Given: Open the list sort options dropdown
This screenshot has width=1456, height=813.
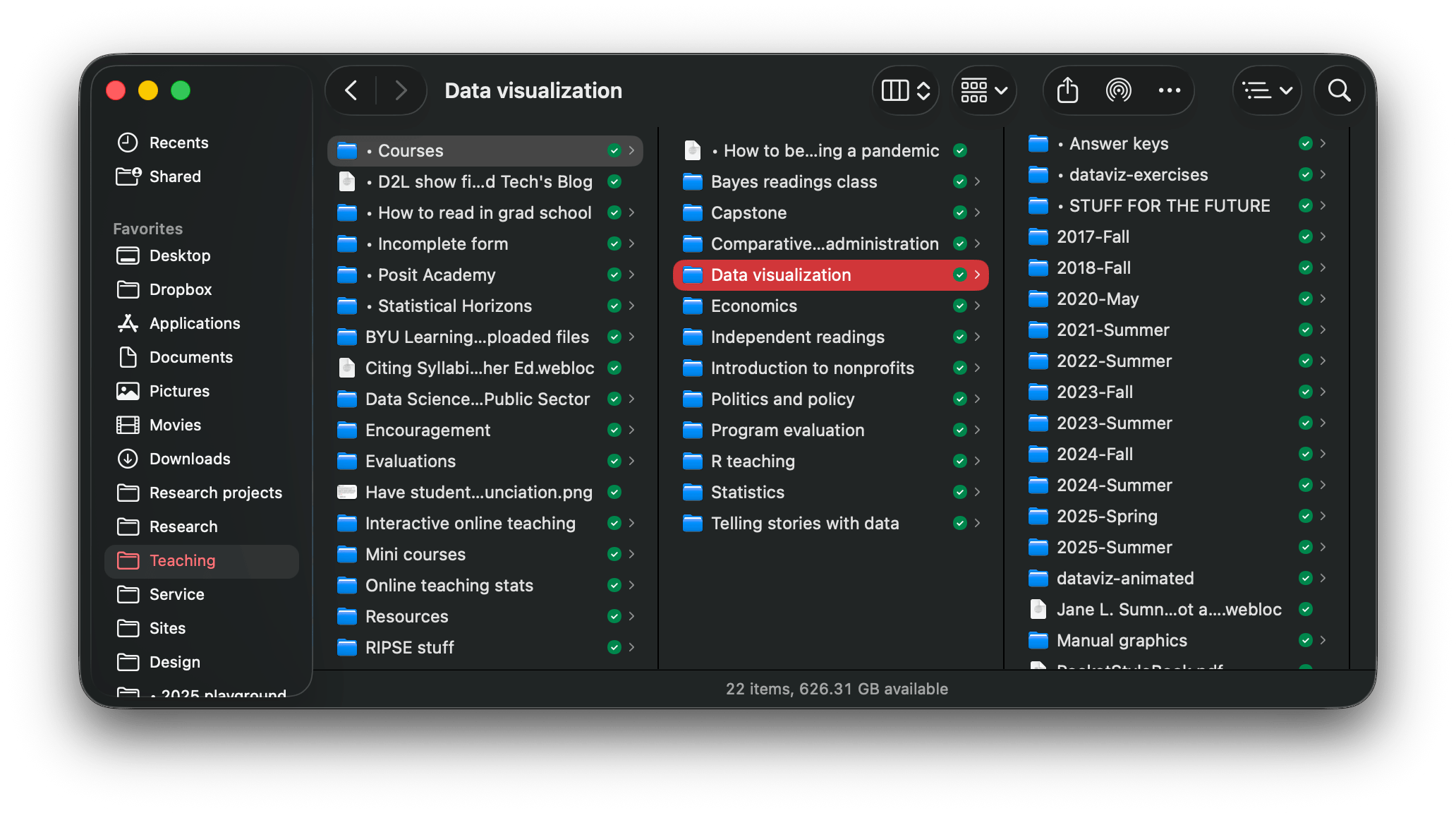Looking at the screenshot, I should [x=1267, y=90].
